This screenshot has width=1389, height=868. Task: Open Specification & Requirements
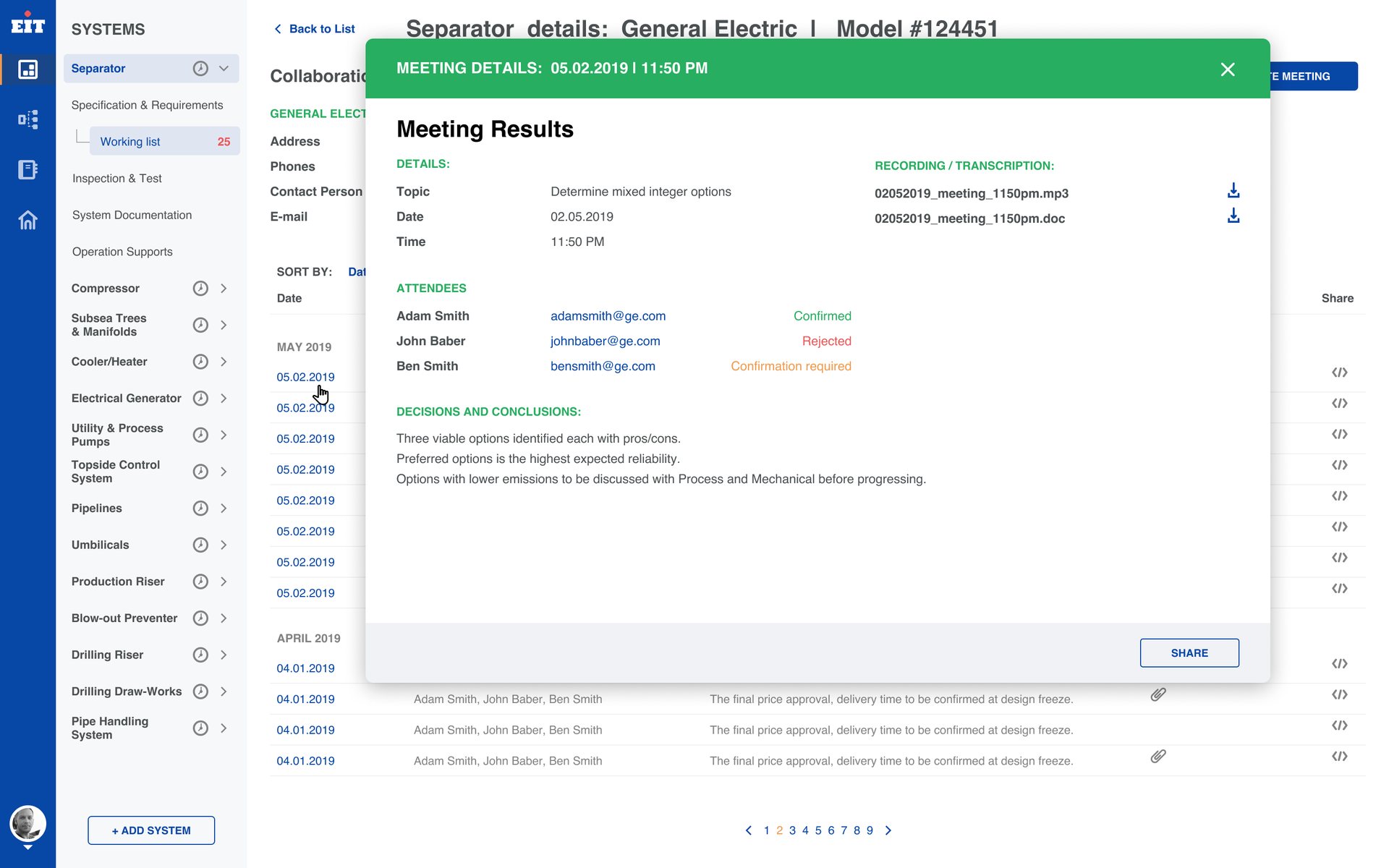(x=147, y=105)
